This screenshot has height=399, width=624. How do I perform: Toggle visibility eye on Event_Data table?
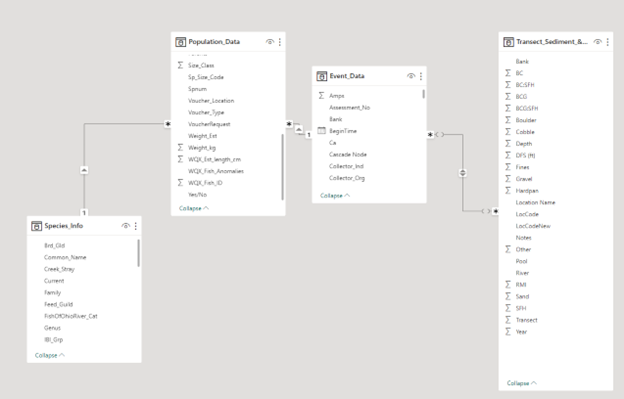click(411, 76)
